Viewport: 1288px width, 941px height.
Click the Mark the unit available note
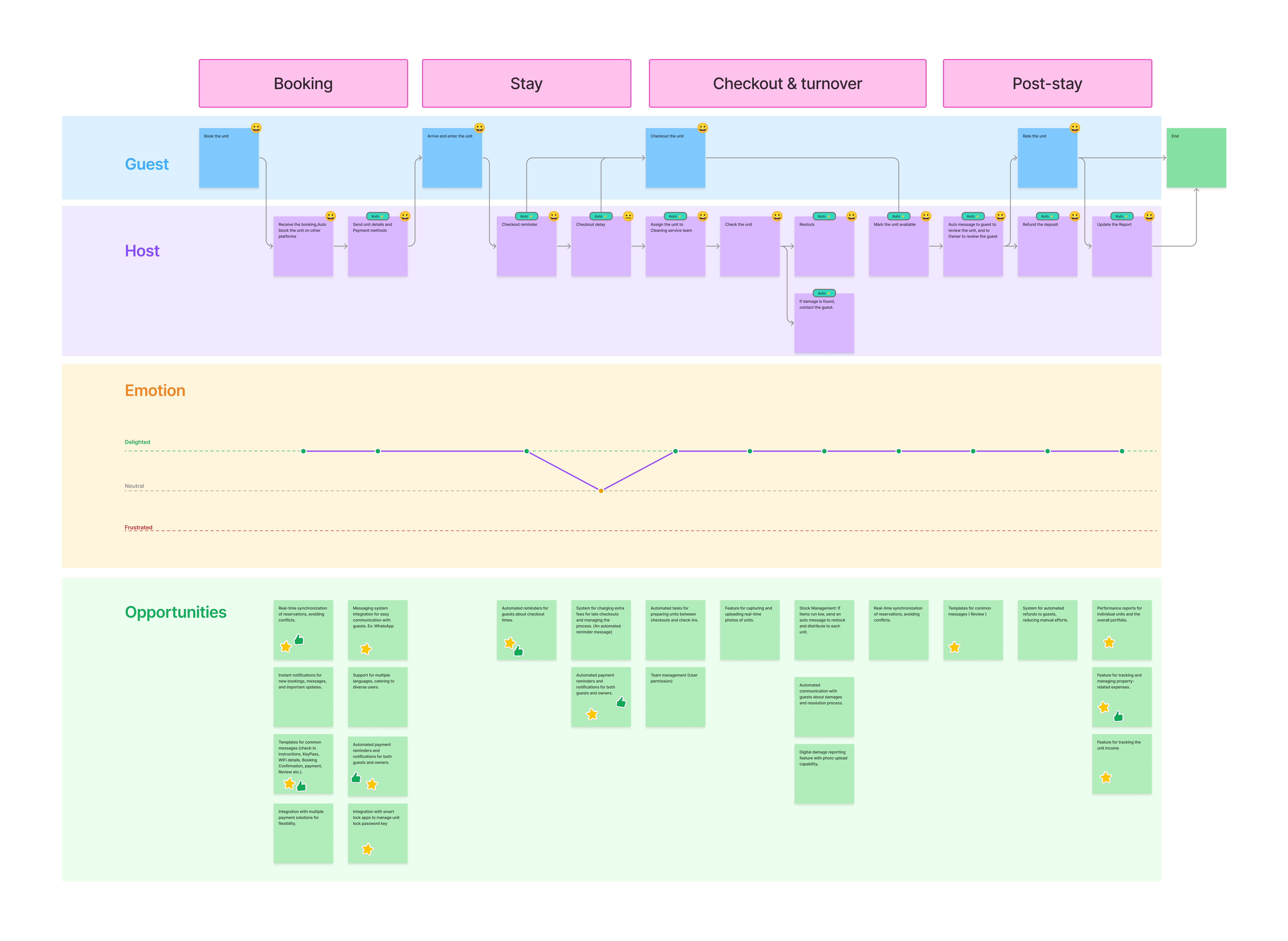click(x=899, y=246)
